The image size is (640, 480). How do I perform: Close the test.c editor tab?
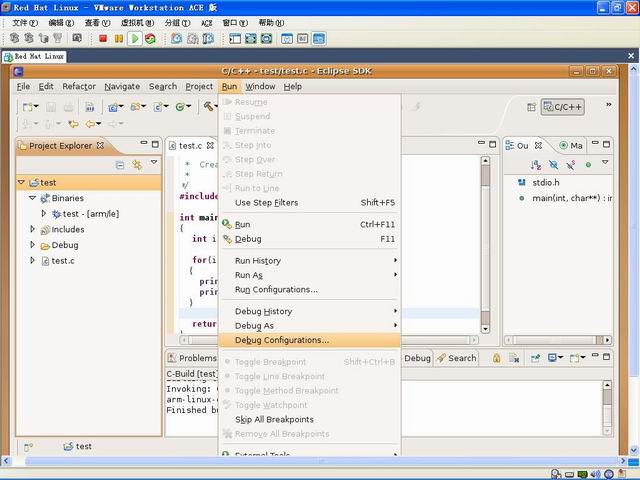(210, 145)
